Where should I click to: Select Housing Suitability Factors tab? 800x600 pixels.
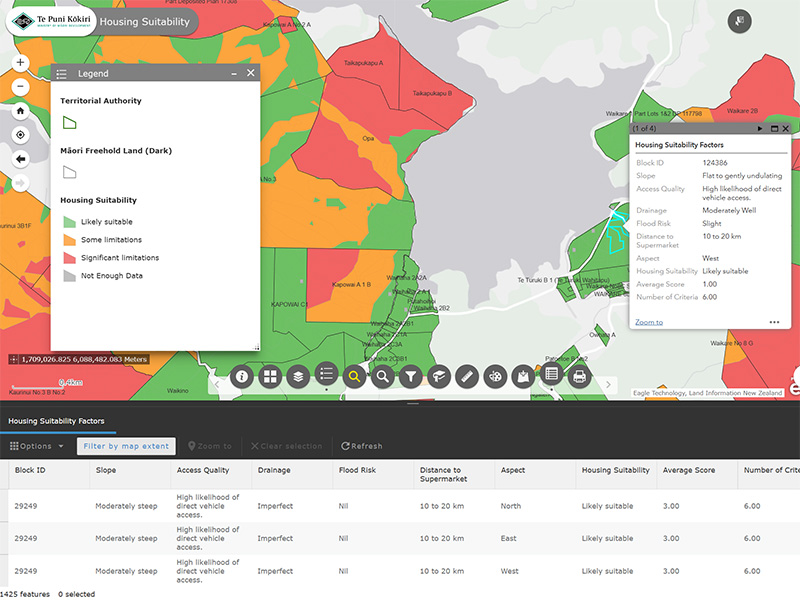(57, 421)
